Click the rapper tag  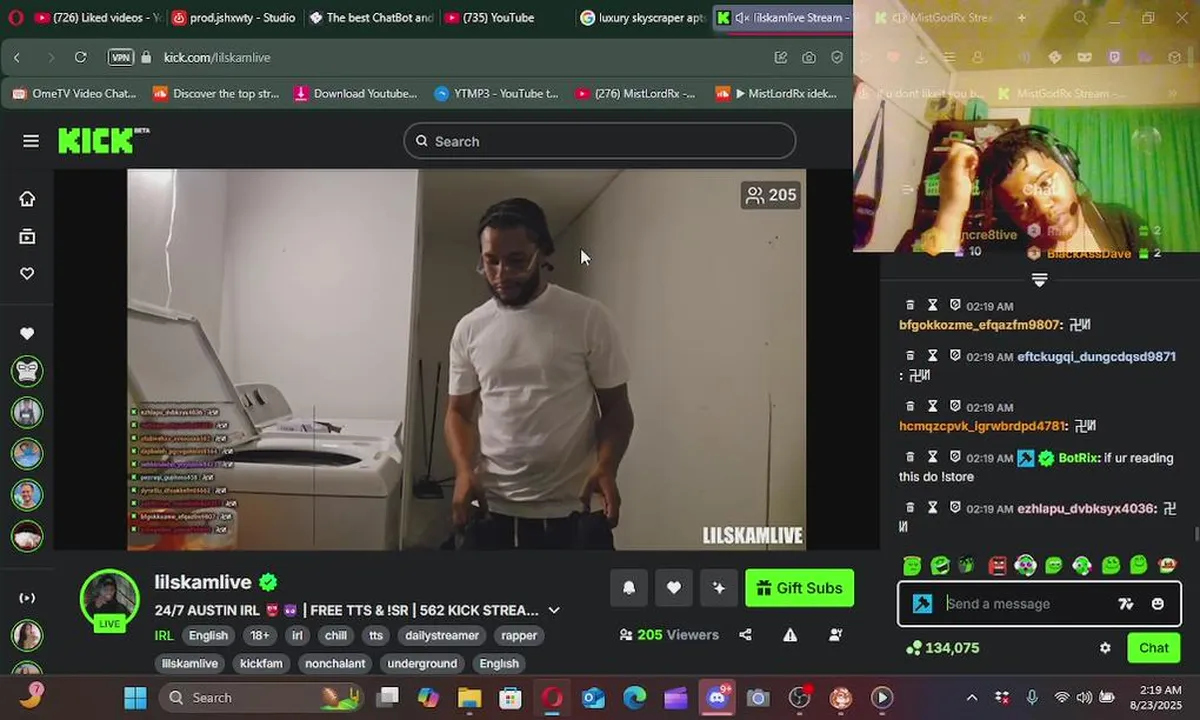coord(519,635)
